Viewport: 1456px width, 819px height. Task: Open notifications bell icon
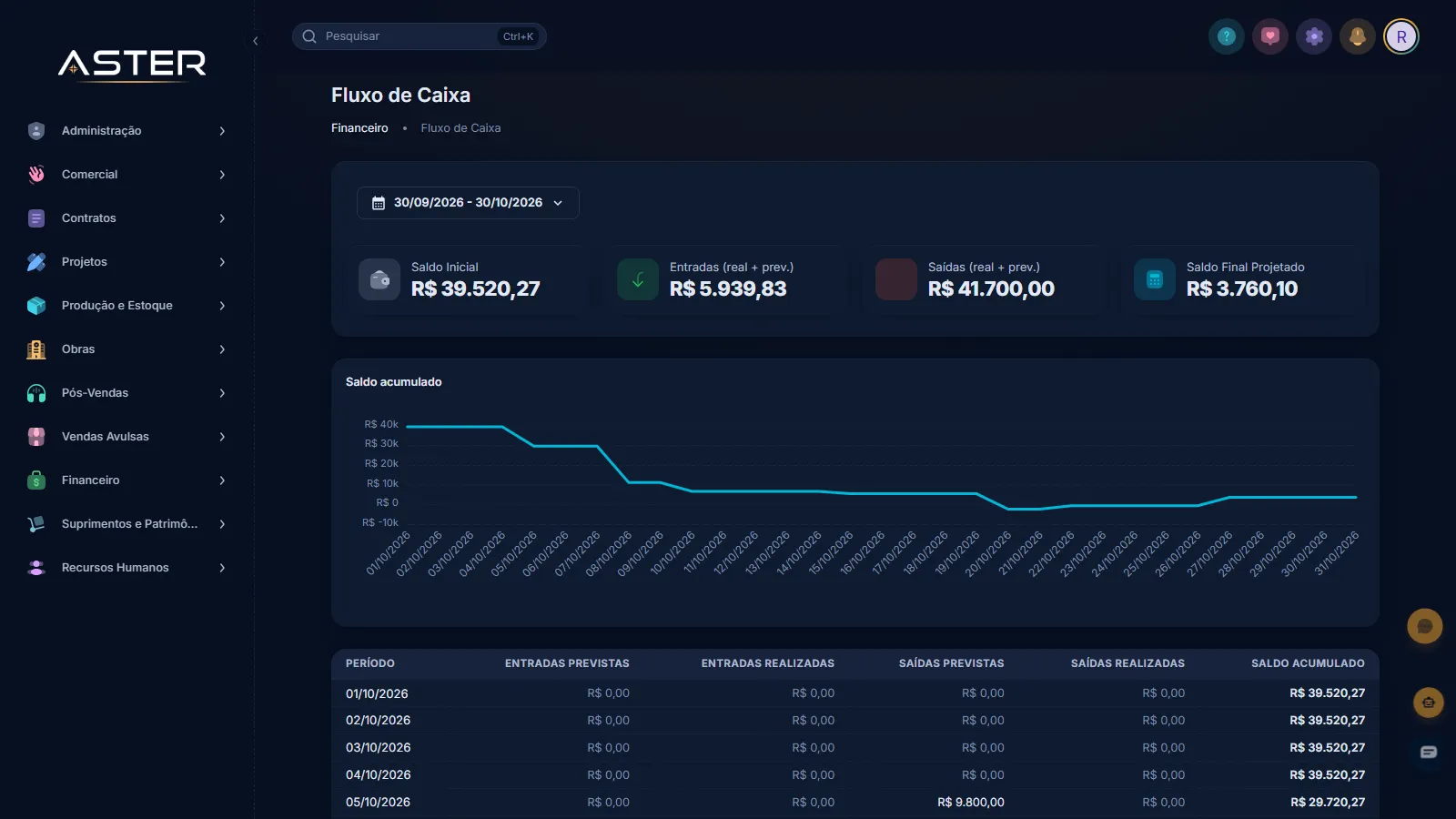coord(1358,36)
